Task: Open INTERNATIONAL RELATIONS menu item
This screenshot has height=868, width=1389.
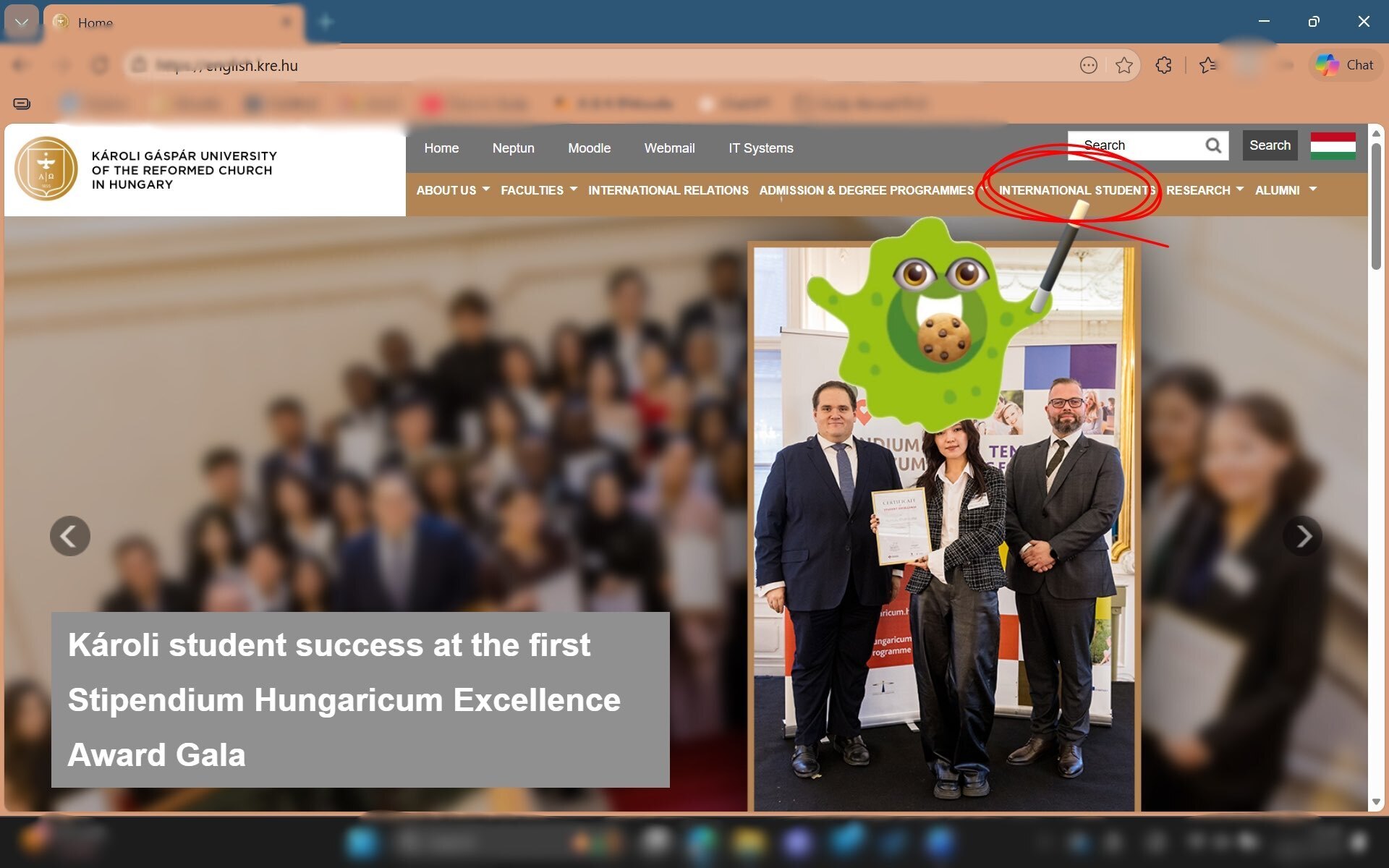Action: [668, 190]
